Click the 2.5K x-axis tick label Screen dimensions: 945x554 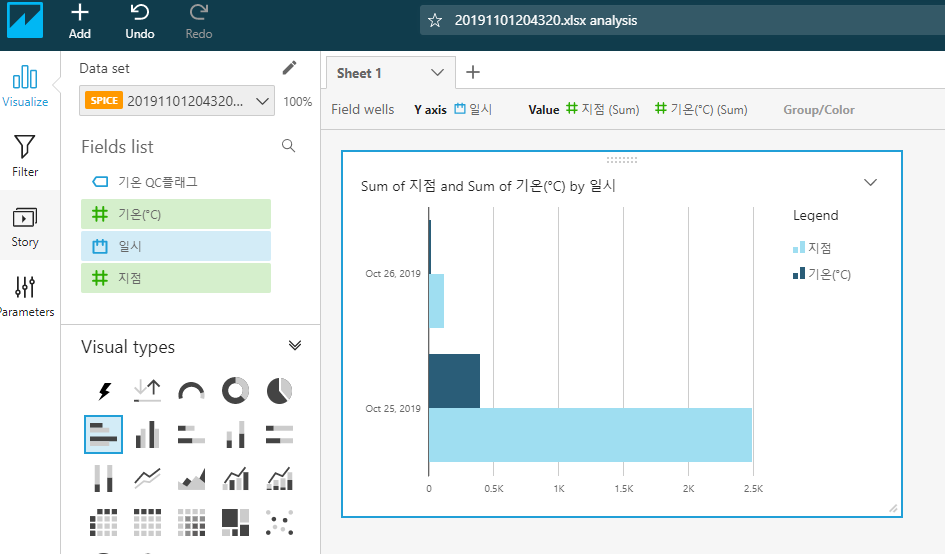coord(753,488)
